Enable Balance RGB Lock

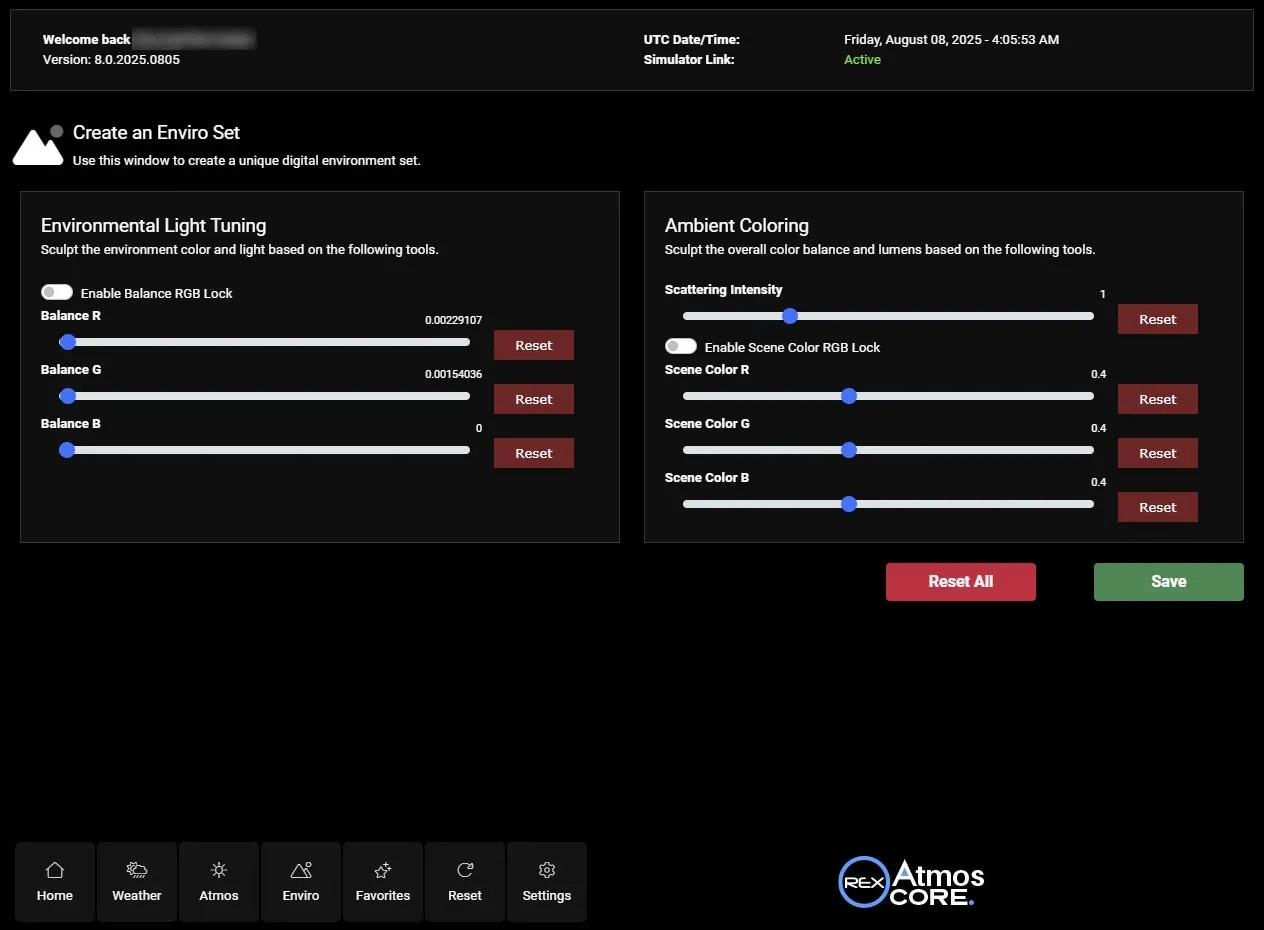pyautogui.click(x=57, y=291)
